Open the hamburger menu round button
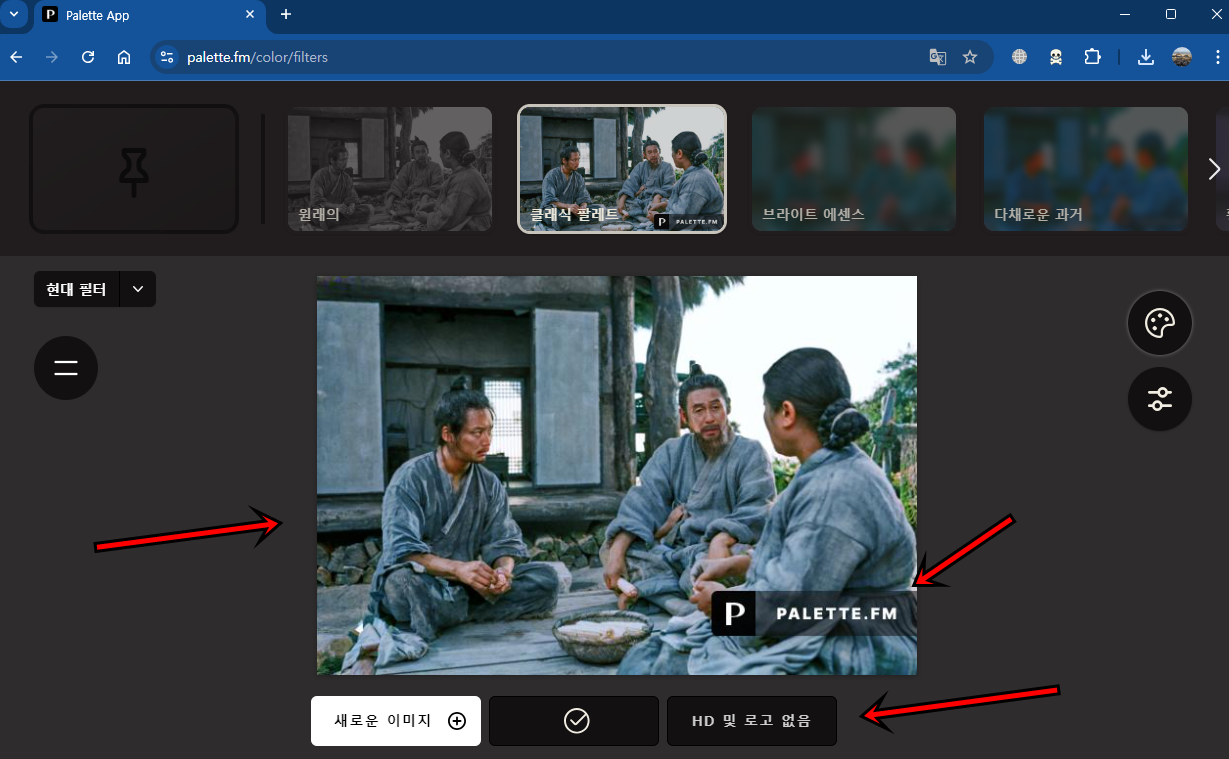Viewport: 1229px width, 759px height. (x=66, y=368)
